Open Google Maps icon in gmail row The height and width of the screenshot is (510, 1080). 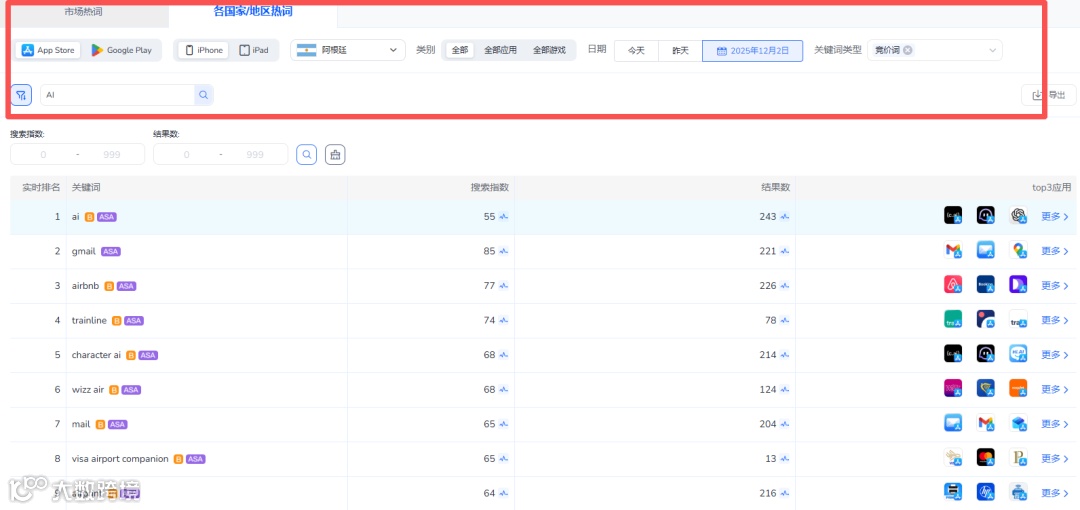(x=1018, y=250)
